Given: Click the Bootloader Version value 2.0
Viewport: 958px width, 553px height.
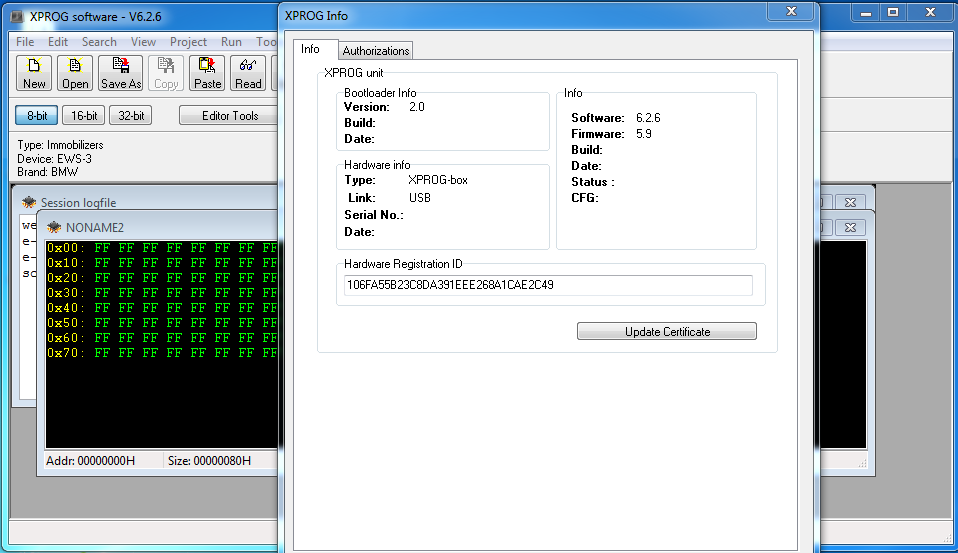Looking at the screenshot, I should (417, 107).
